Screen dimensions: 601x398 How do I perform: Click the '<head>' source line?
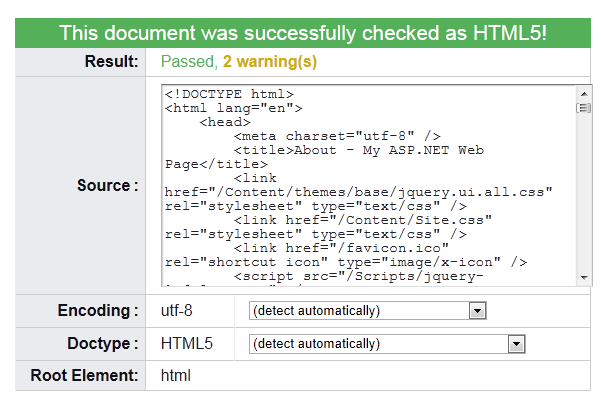[225, 122]
